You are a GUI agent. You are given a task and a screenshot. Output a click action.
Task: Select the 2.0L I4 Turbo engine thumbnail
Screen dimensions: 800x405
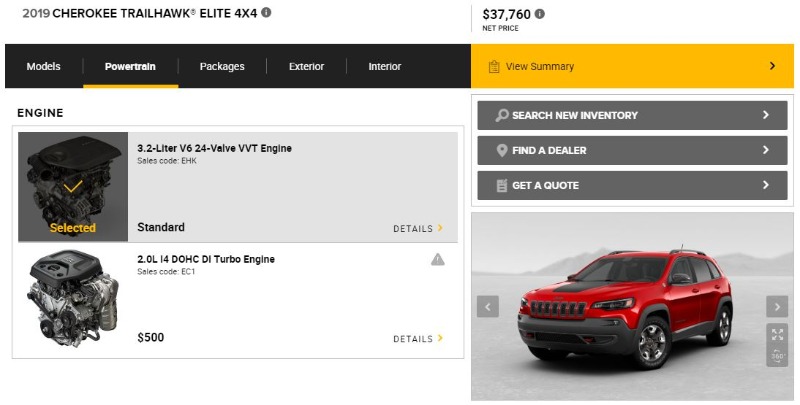click(73, 297)
